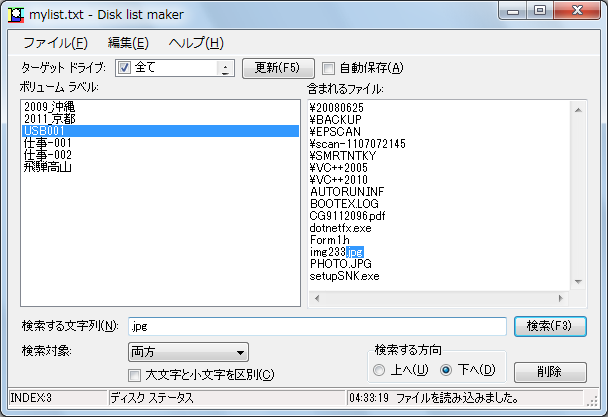
Task: Click the horizontal scroll-right arrow
Action: click(561, 298)
